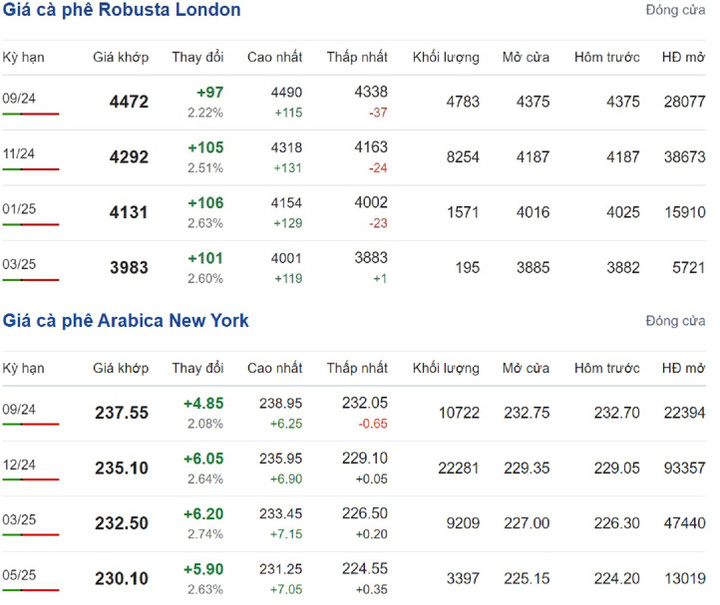Viewport: 720px width, 605px height.
Task: Click 'Khối lượng' column header in Arabica table
Action: pyautogui.click(x=445, y=369)
